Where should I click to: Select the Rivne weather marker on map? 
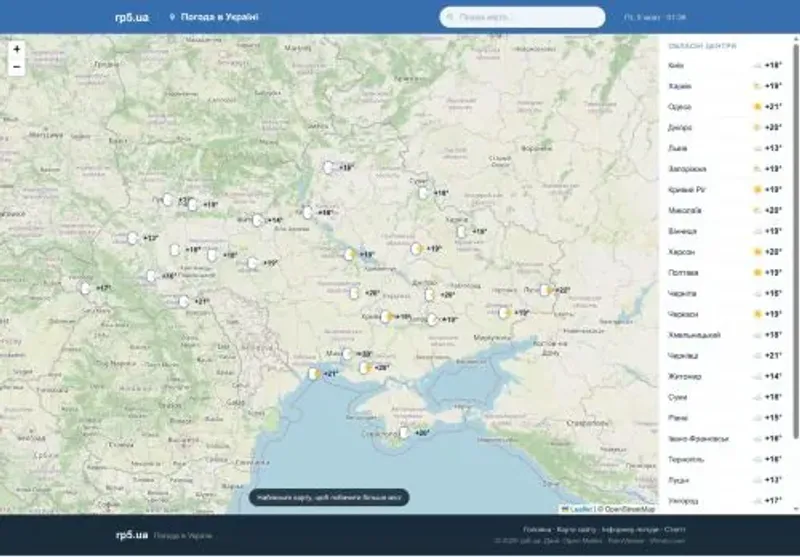[x=203, y=205]
